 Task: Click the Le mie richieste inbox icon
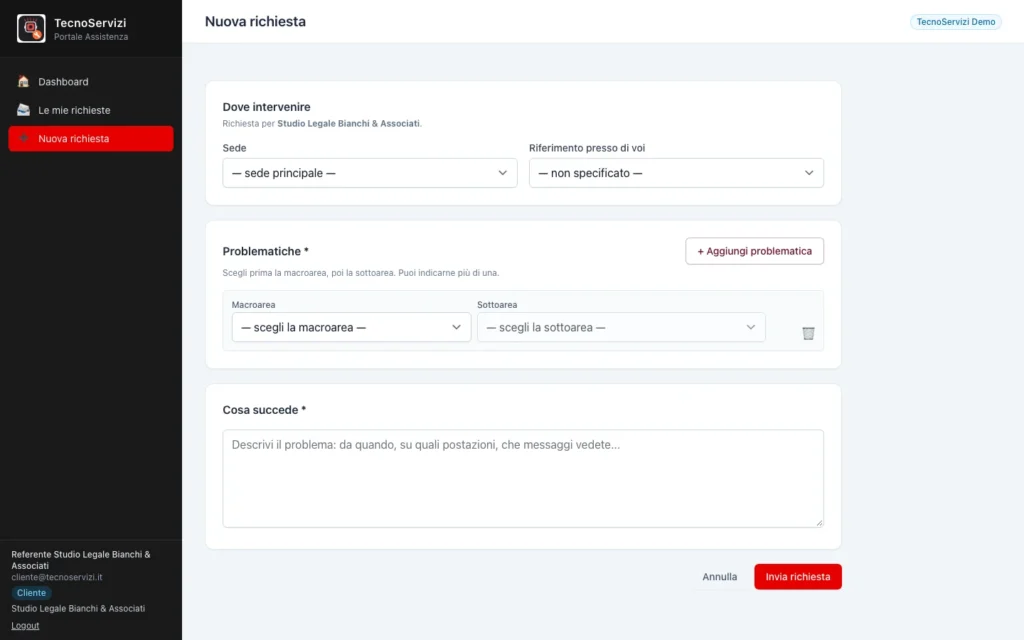(24, 110)
